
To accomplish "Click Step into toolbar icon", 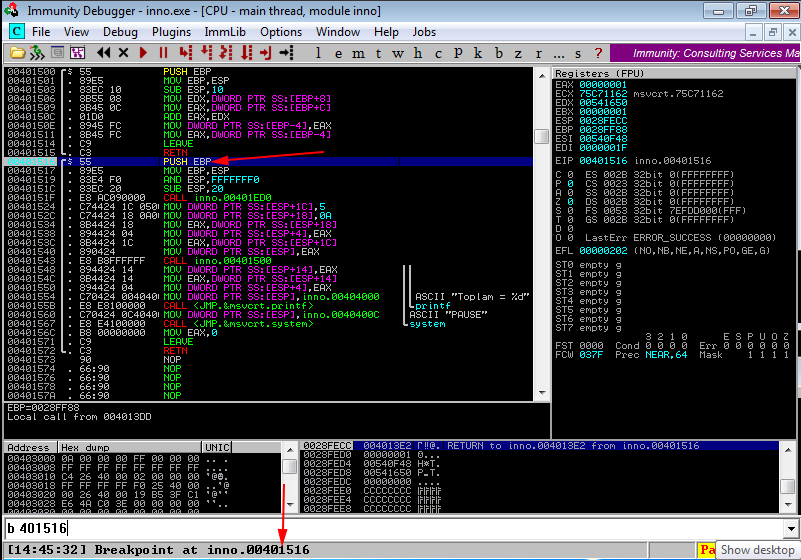I will click(186, 52).
